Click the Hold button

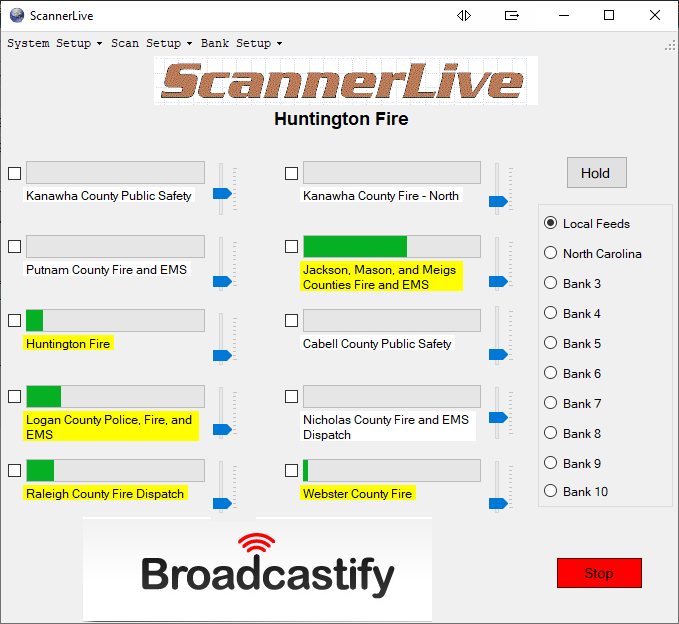pos(597,173)
